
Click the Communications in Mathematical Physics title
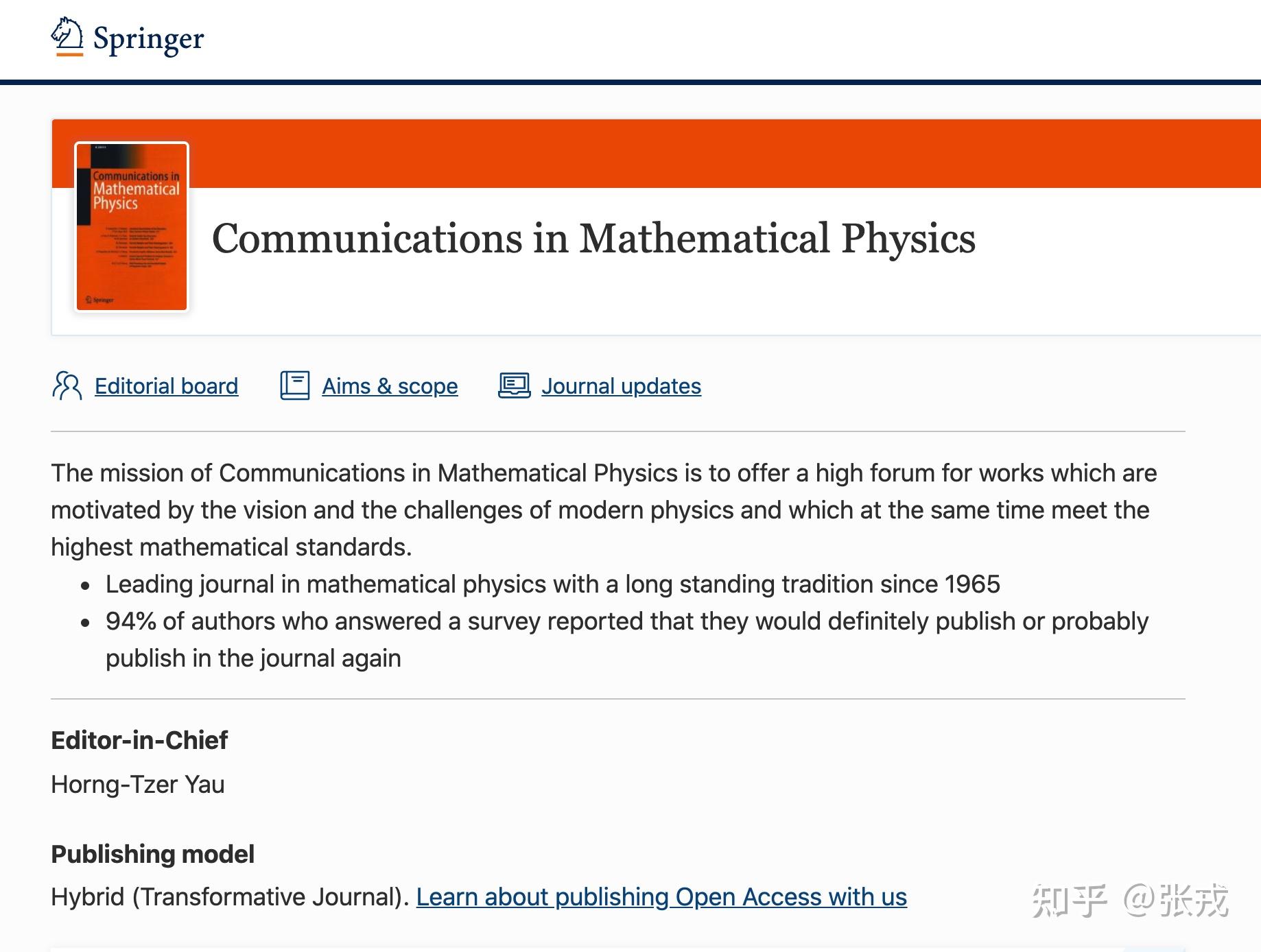593,239
